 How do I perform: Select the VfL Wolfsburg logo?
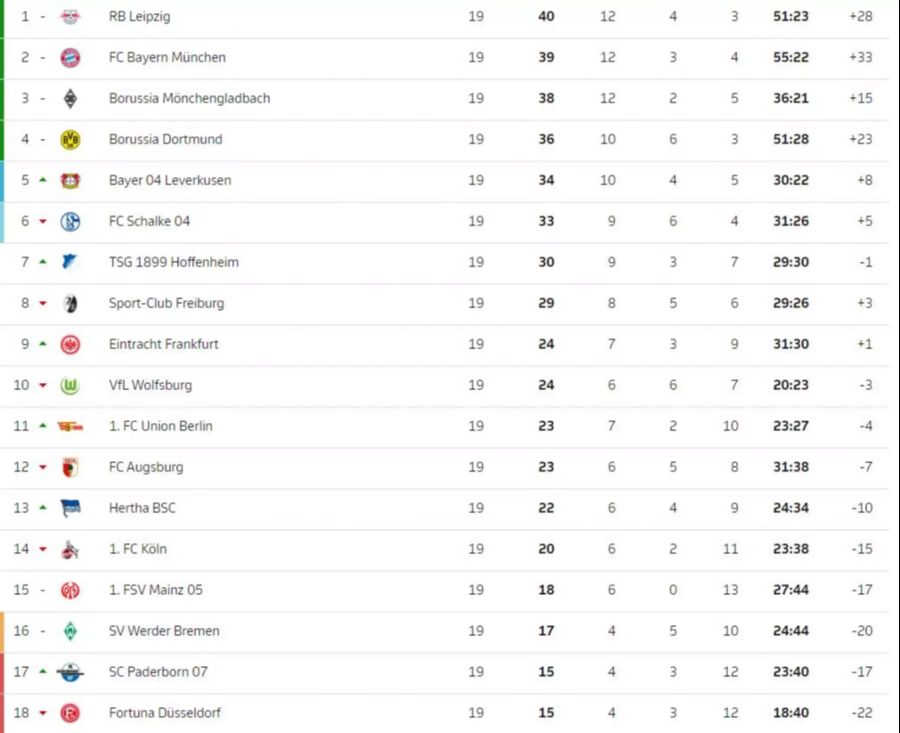[70, 385]
